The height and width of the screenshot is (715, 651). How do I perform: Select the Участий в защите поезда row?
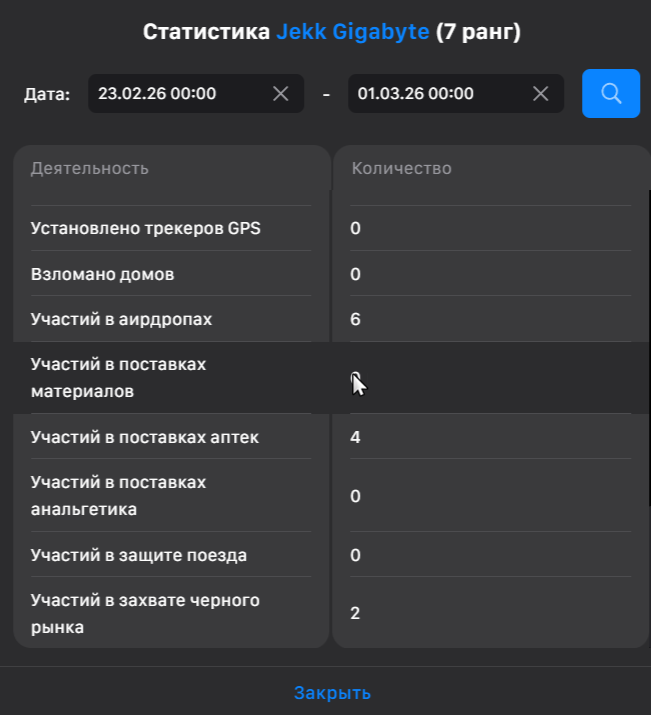(139, 554)
